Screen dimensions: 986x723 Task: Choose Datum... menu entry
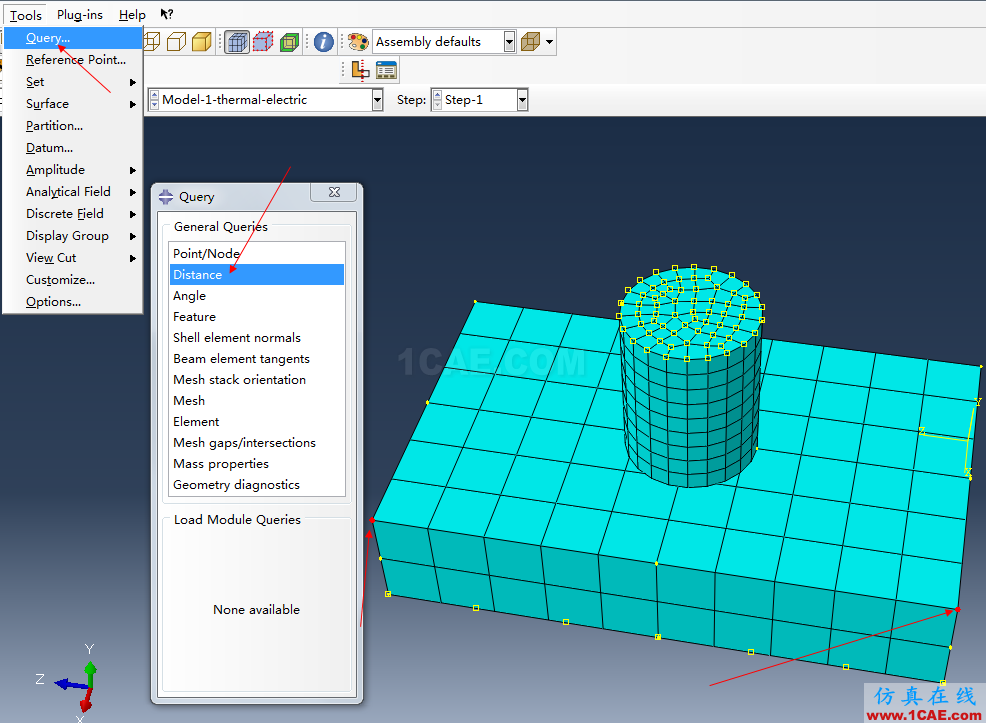pyautogui.click(x=74, y=148)
